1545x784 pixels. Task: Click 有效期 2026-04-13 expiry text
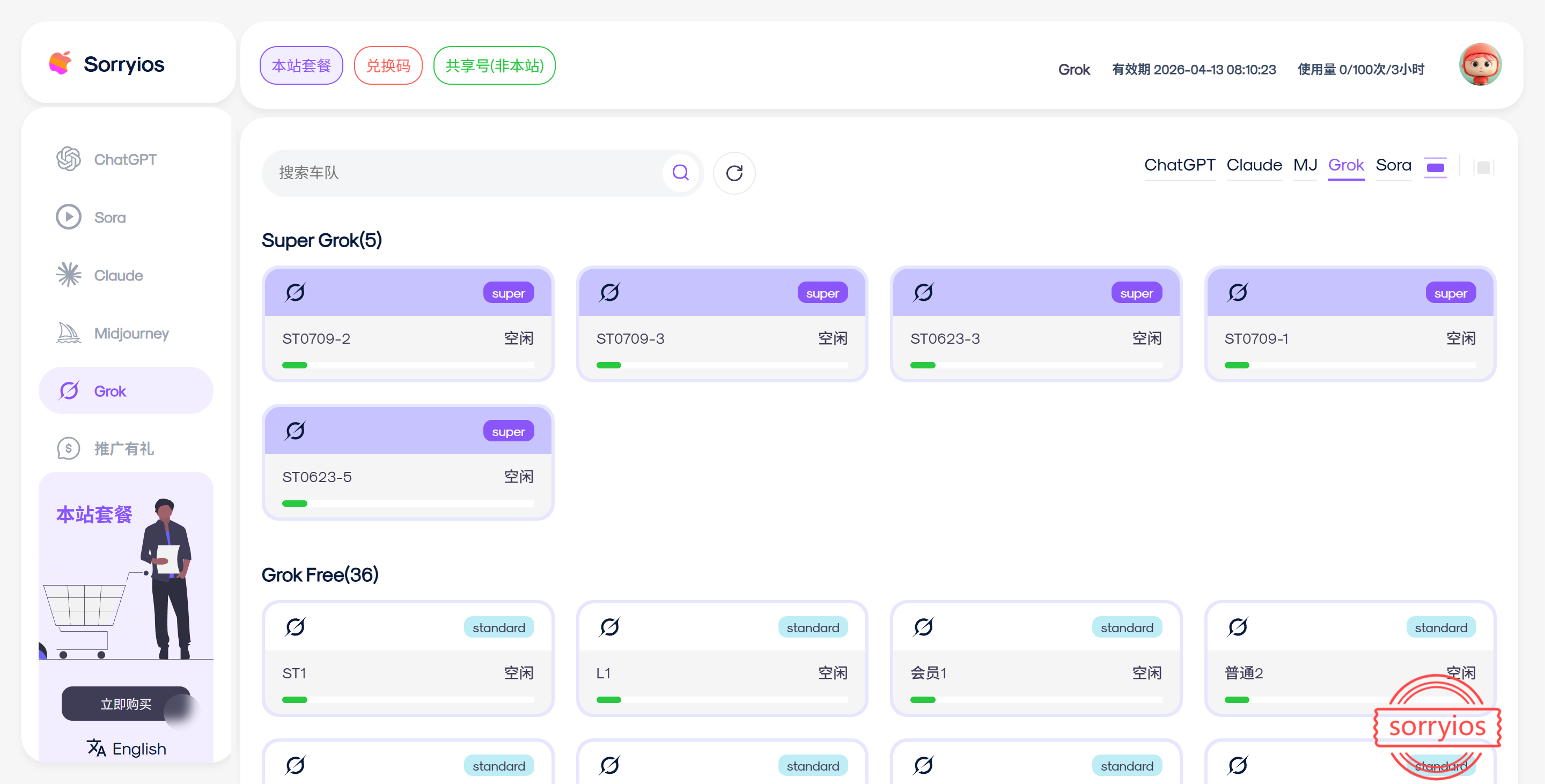1194,70
